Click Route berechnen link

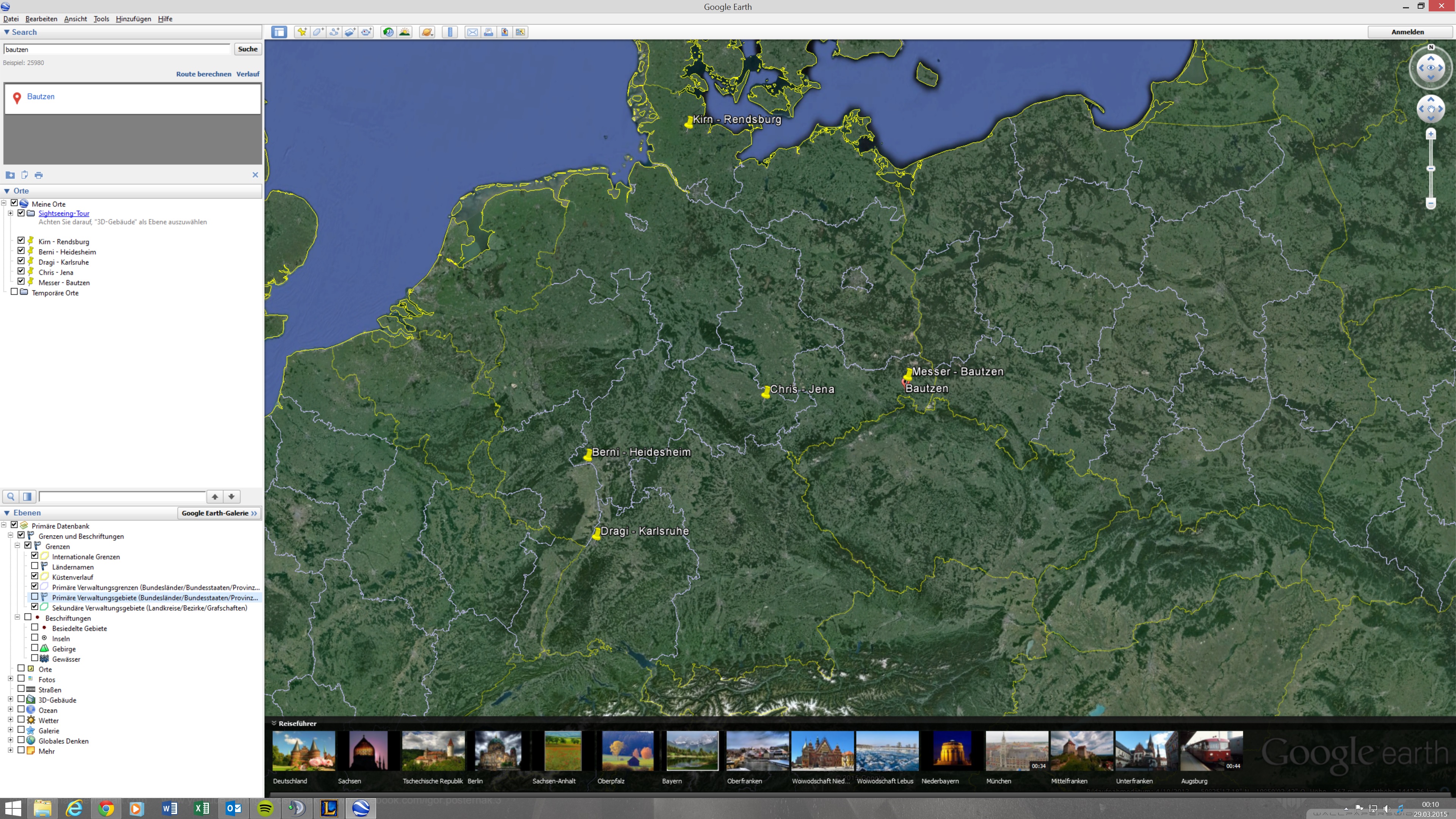(x=204, y=74)
